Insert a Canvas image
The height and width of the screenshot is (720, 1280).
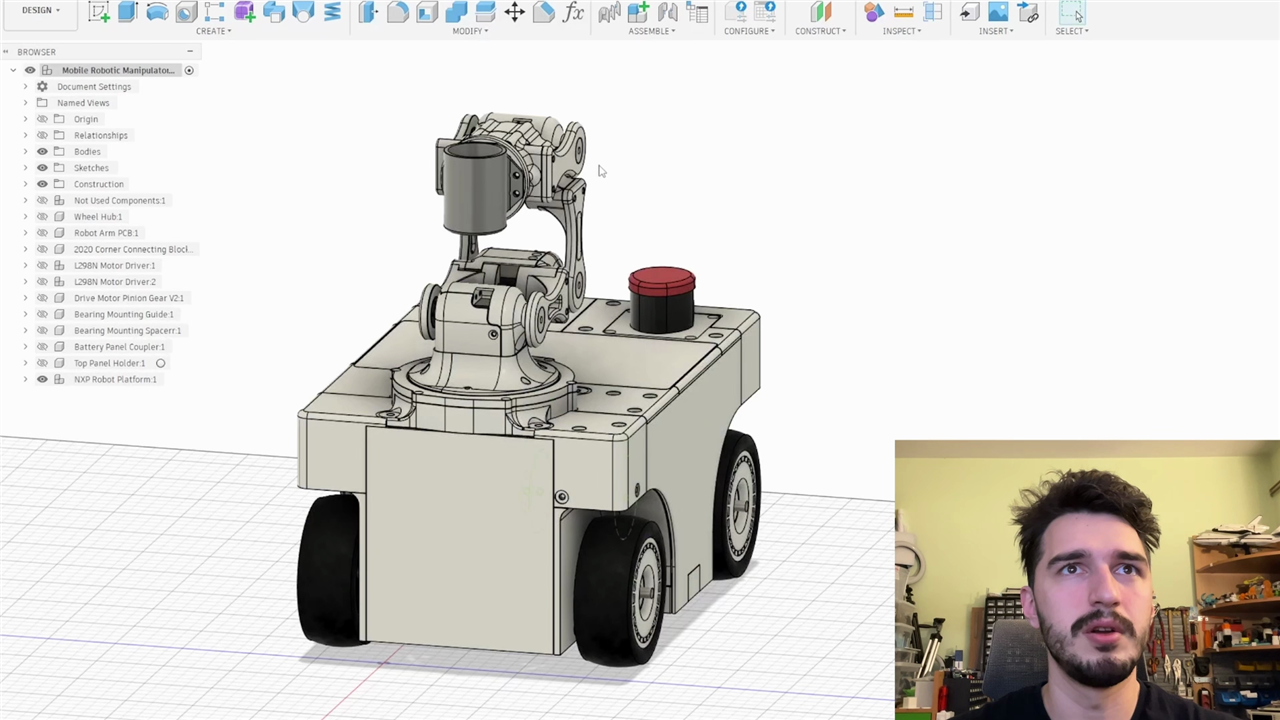pyautogui.click(x=998, y=12)
